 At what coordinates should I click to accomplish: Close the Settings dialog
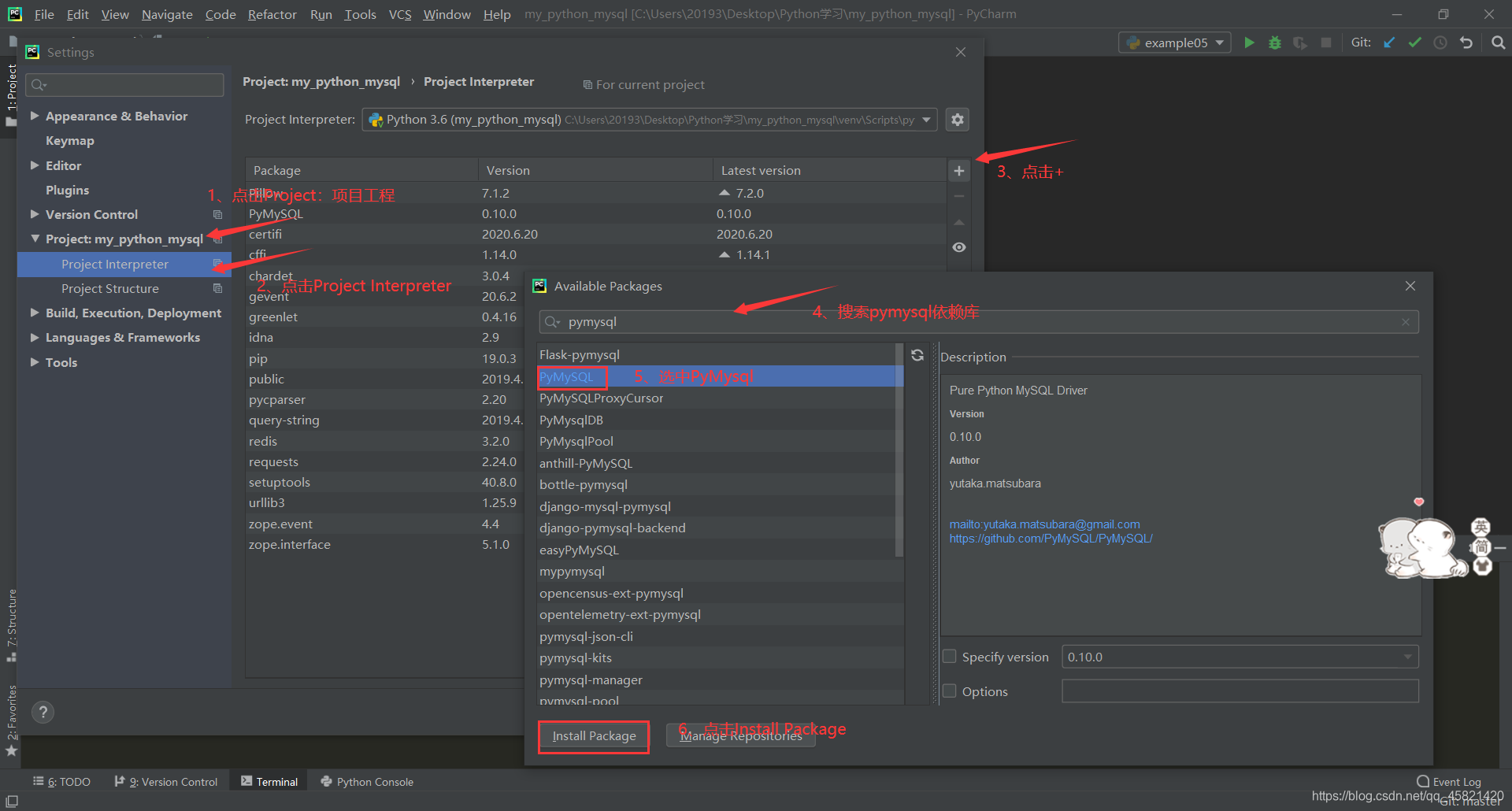[961, 52]
